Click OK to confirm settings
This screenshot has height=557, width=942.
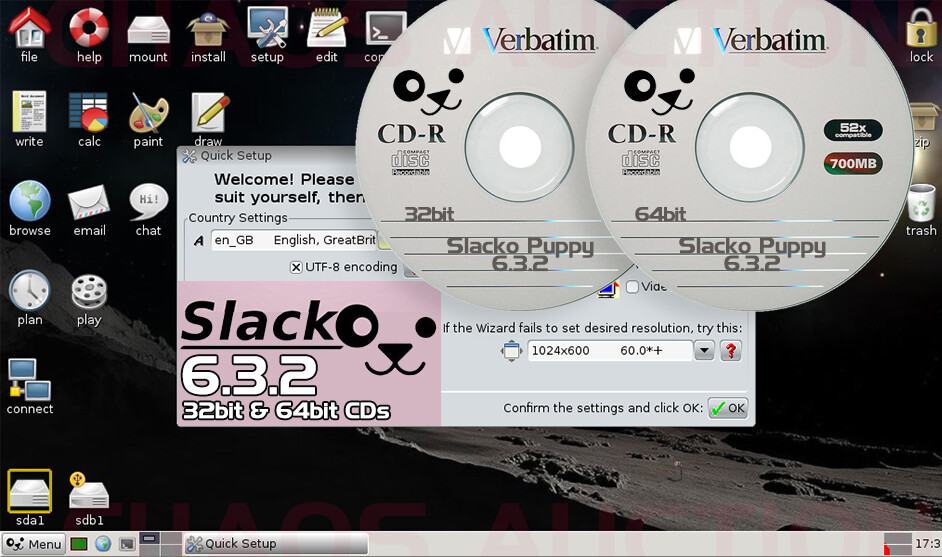(728, 409)
